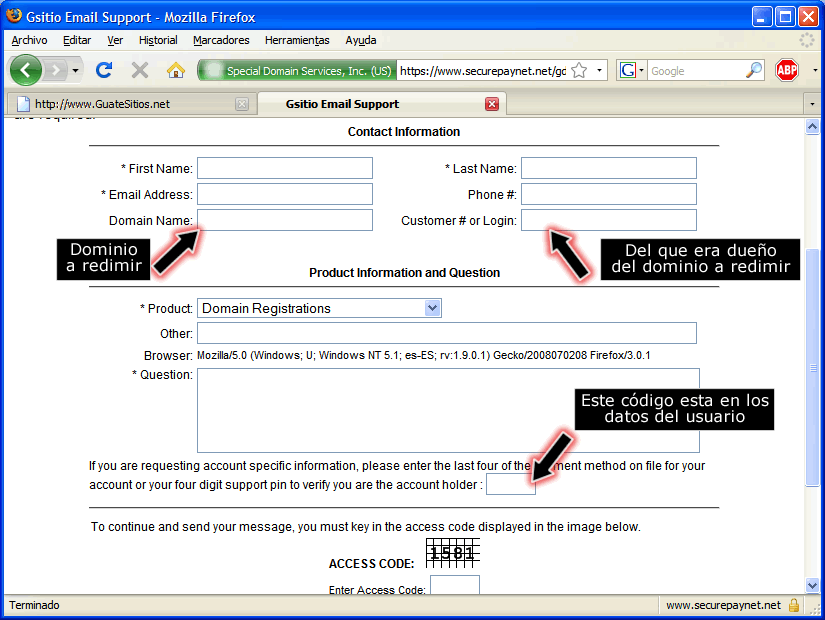Viewport: 825px width, 620px height.
Task: Minimize the Firefox window
Action: 761,17
